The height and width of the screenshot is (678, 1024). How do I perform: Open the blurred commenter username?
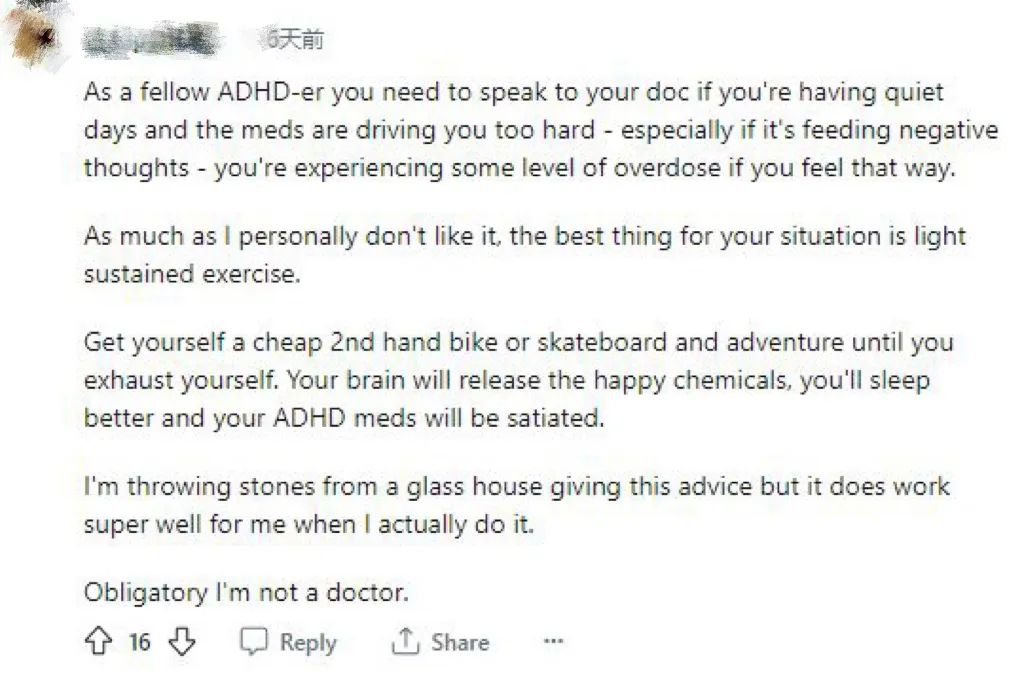coord(148,41)
